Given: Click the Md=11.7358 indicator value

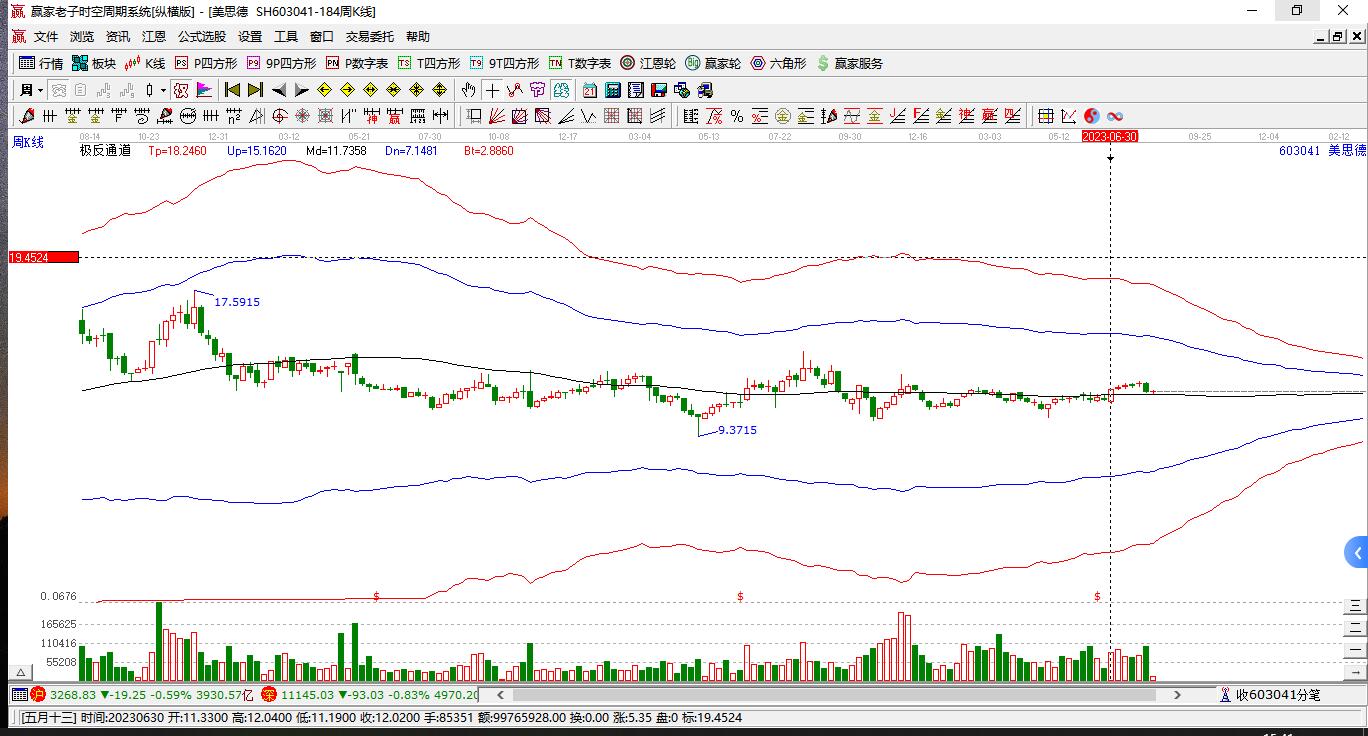Looking at the screenshot, I should click(336, 151).
